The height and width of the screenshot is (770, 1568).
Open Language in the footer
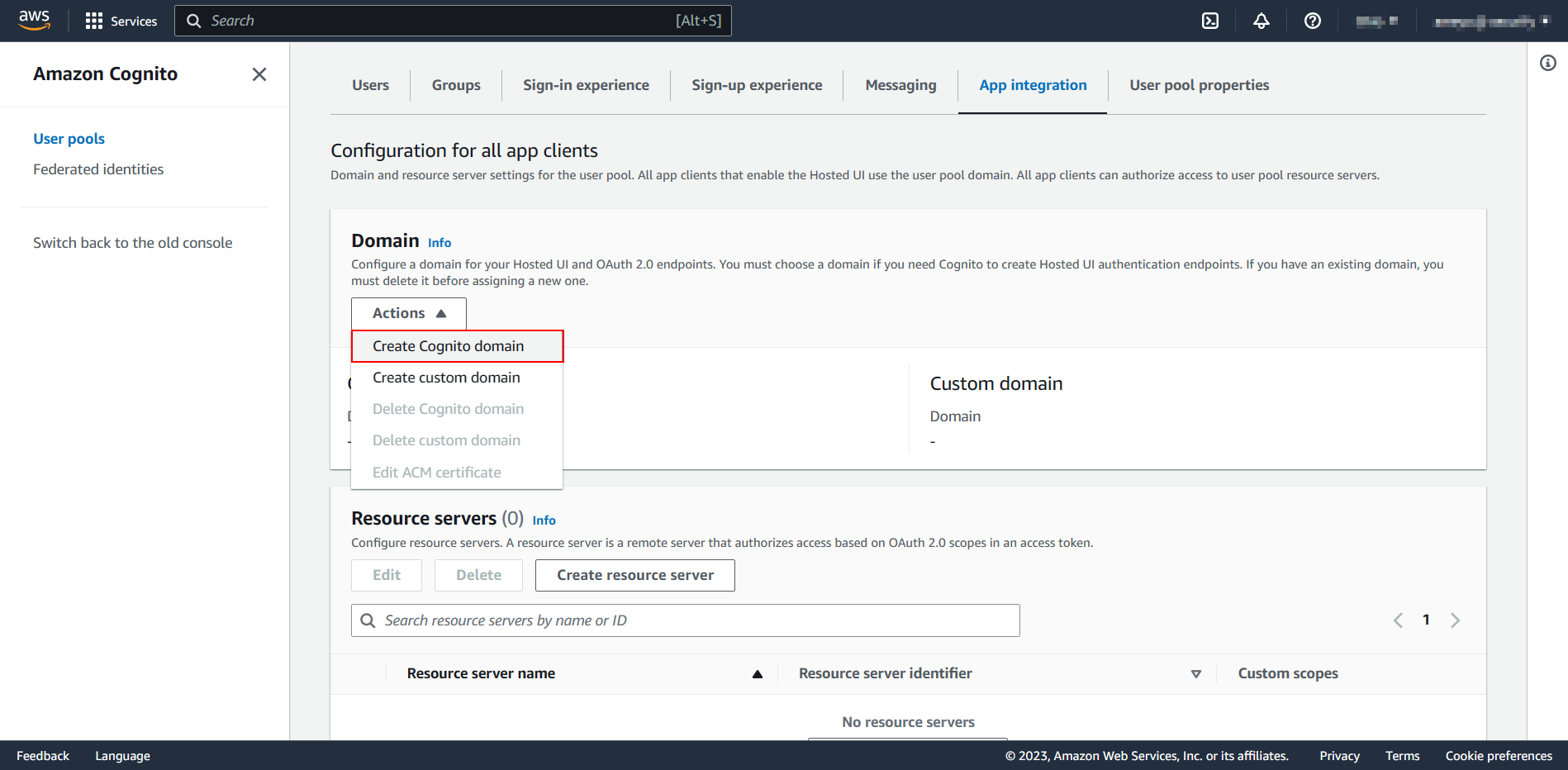pos(122,756)
